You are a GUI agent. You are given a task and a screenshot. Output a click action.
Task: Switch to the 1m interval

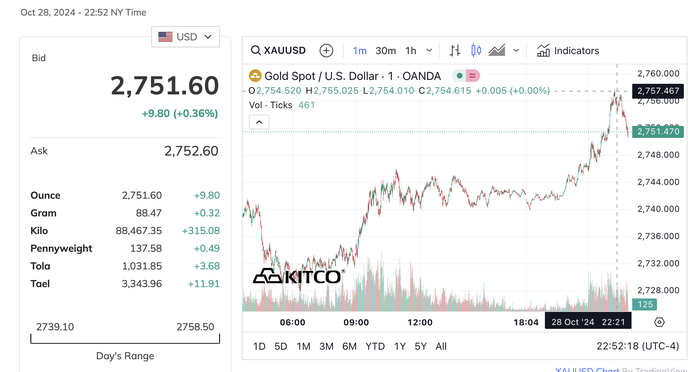pos(360,51)
